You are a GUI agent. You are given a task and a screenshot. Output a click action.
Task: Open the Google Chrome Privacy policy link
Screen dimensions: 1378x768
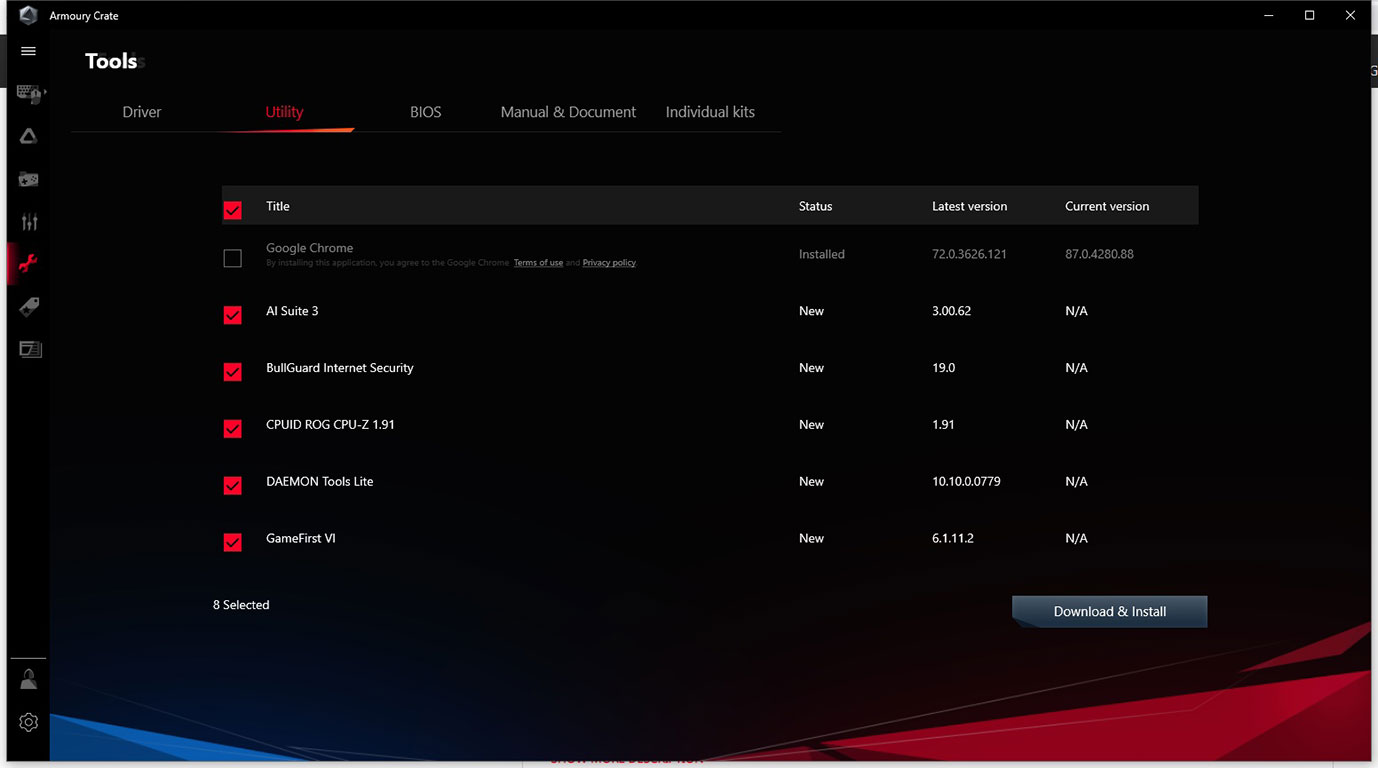[x=609, y=263]
